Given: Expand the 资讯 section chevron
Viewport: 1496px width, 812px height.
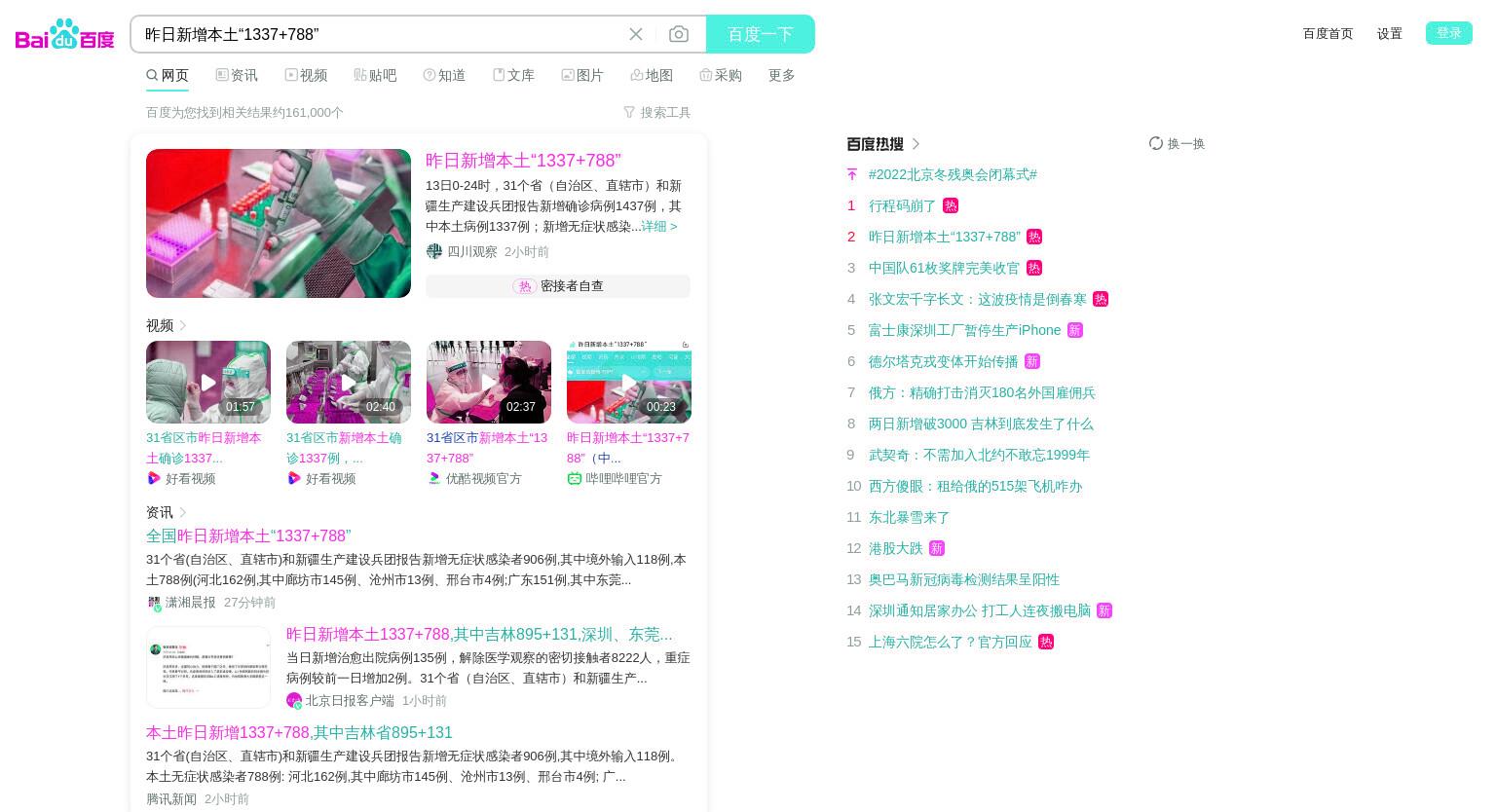Looking at the screenshot, I should (183, 512).
